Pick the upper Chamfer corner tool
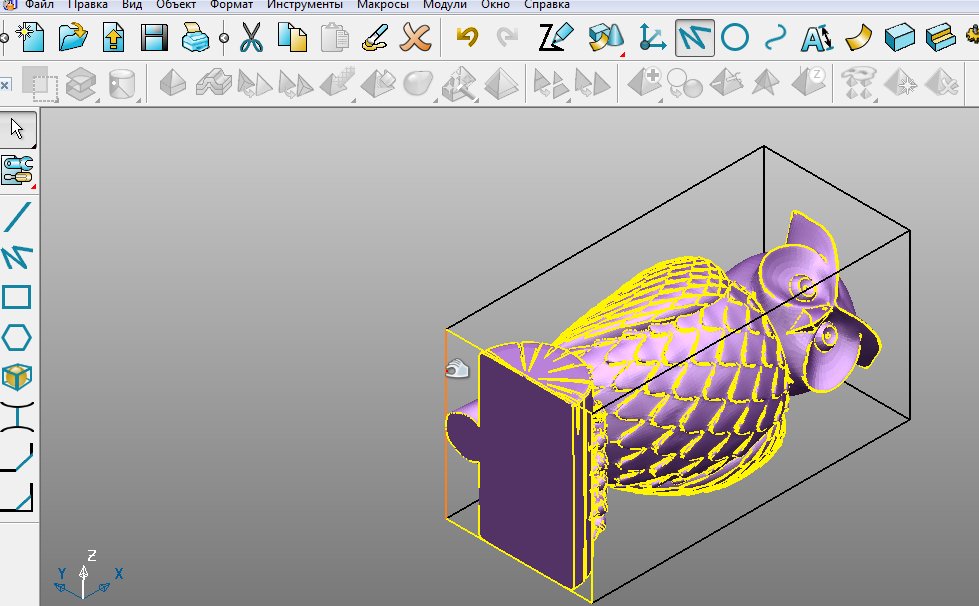Viewport: 979px width, 606px height. (17, 457)
